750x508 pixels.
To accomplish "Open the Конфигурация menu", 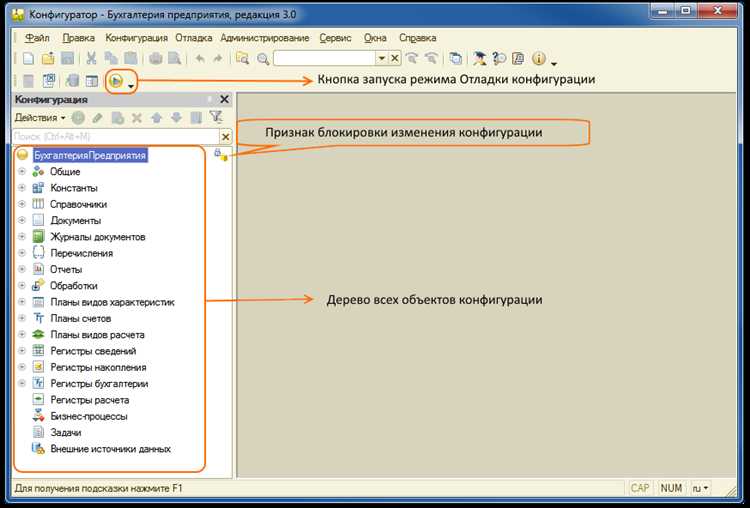I will (x=137, y=37).
